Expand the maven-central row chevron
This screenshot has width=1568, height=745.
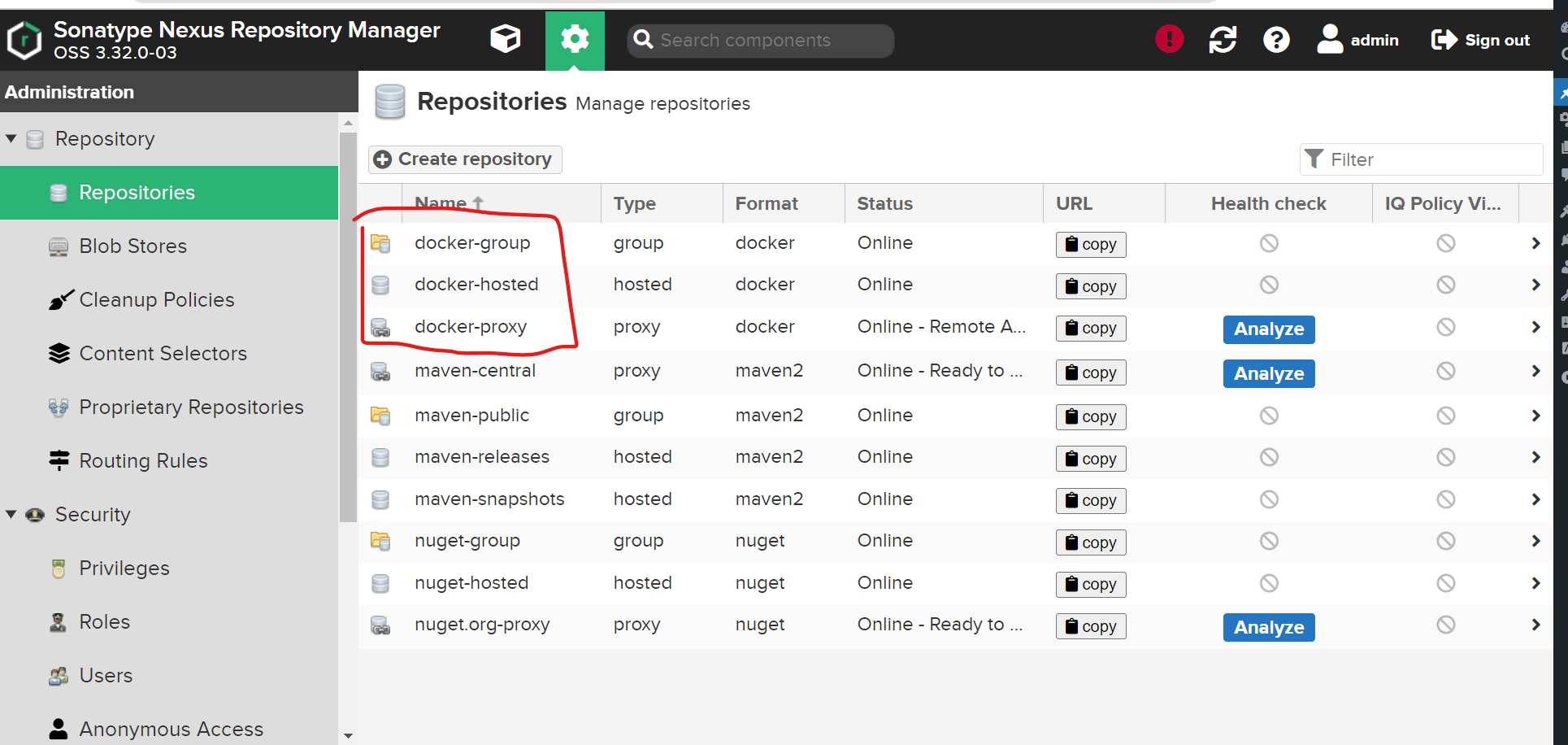point(1535,371)
